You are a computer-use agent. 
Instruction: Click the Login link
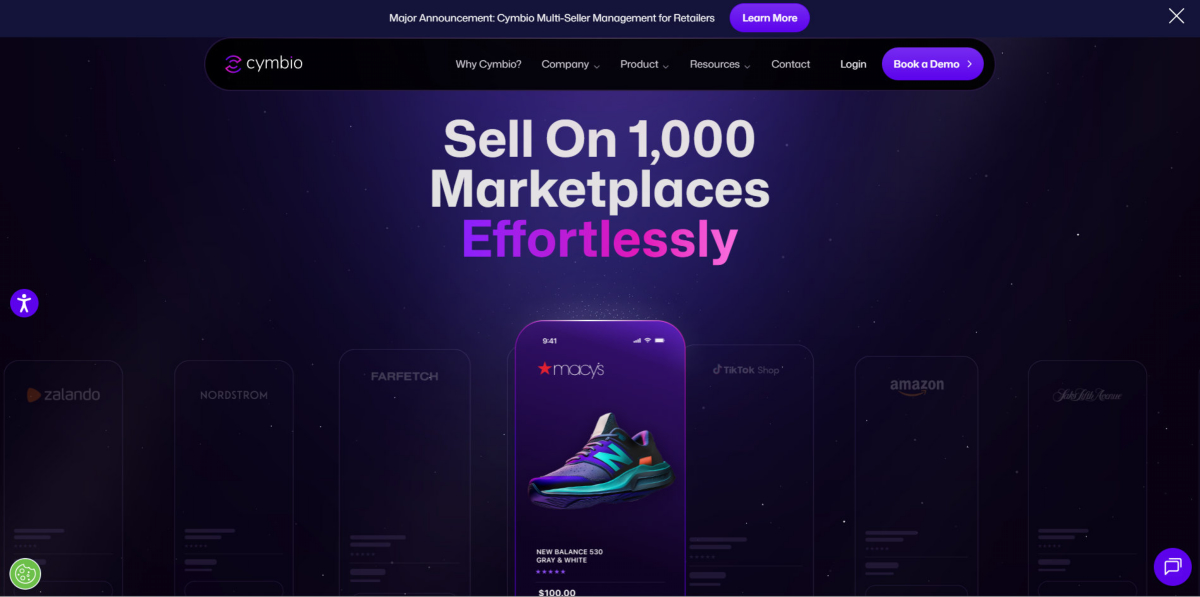(x=853, y=64)
